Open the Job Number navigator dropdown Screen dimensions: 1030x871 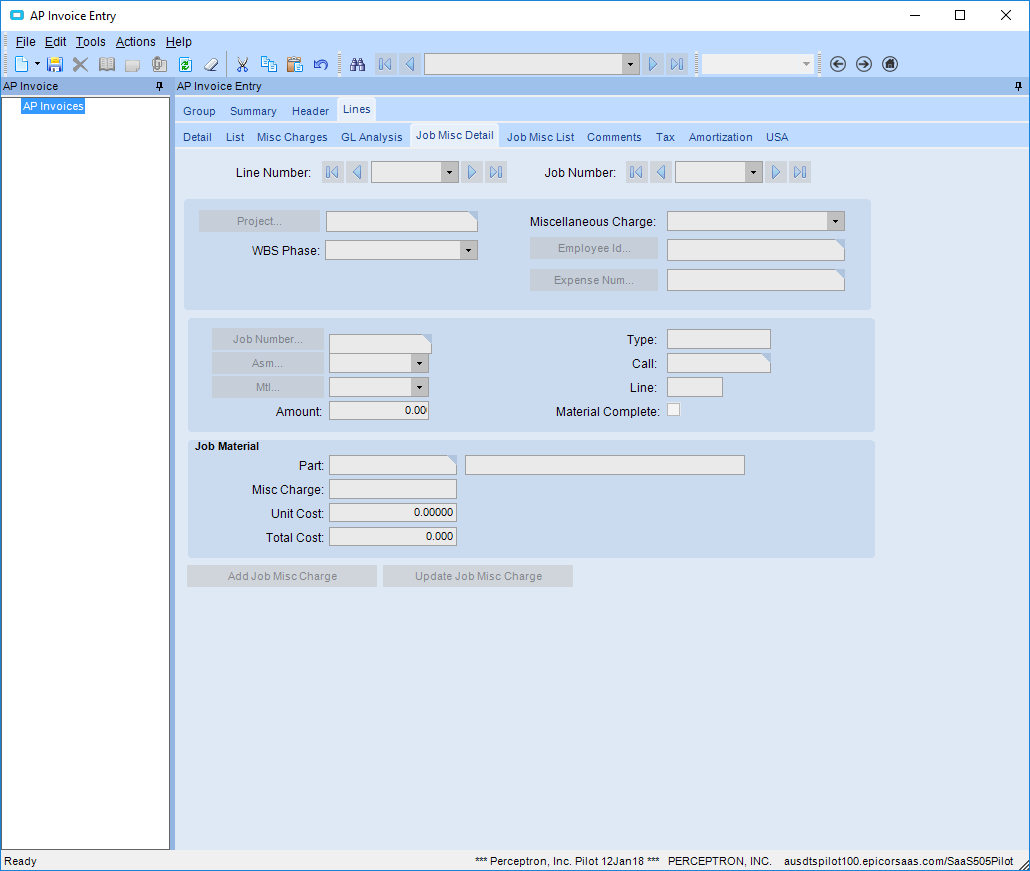[753, 172]
